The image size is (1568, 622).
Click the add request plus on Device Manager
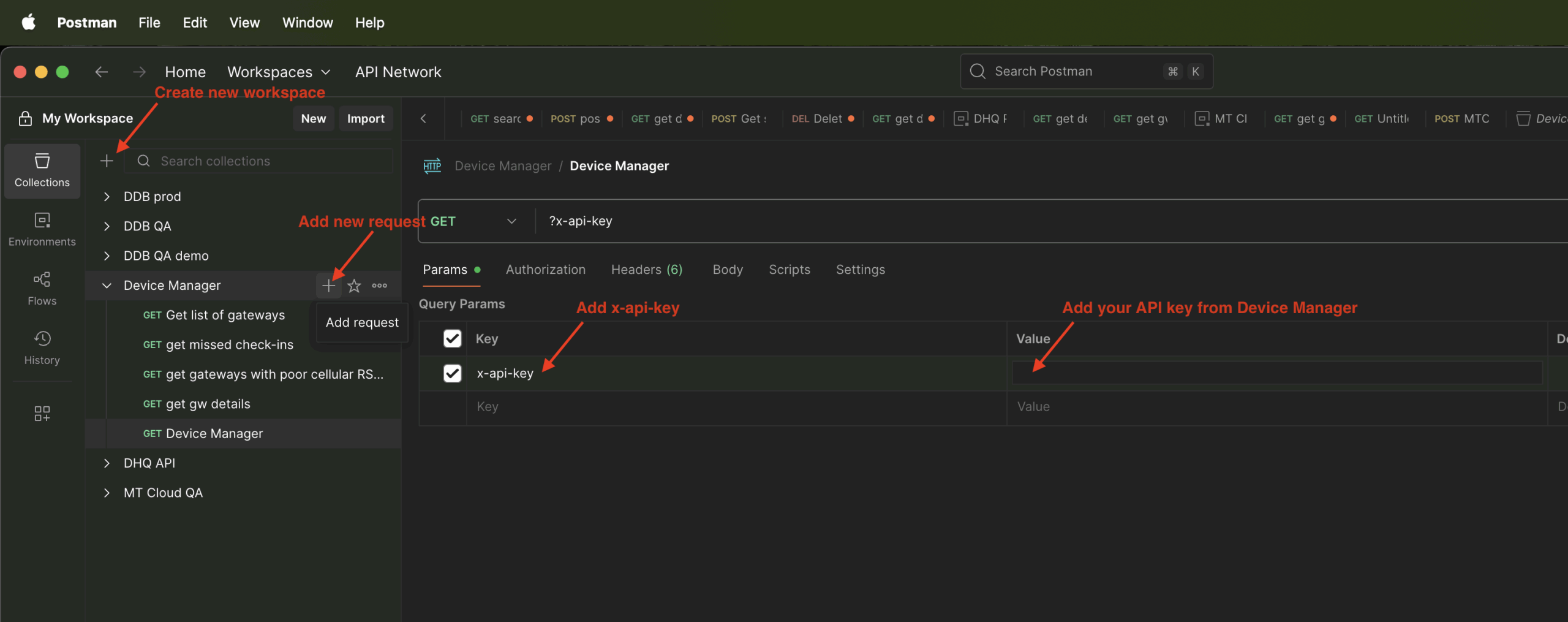[329, 286]
